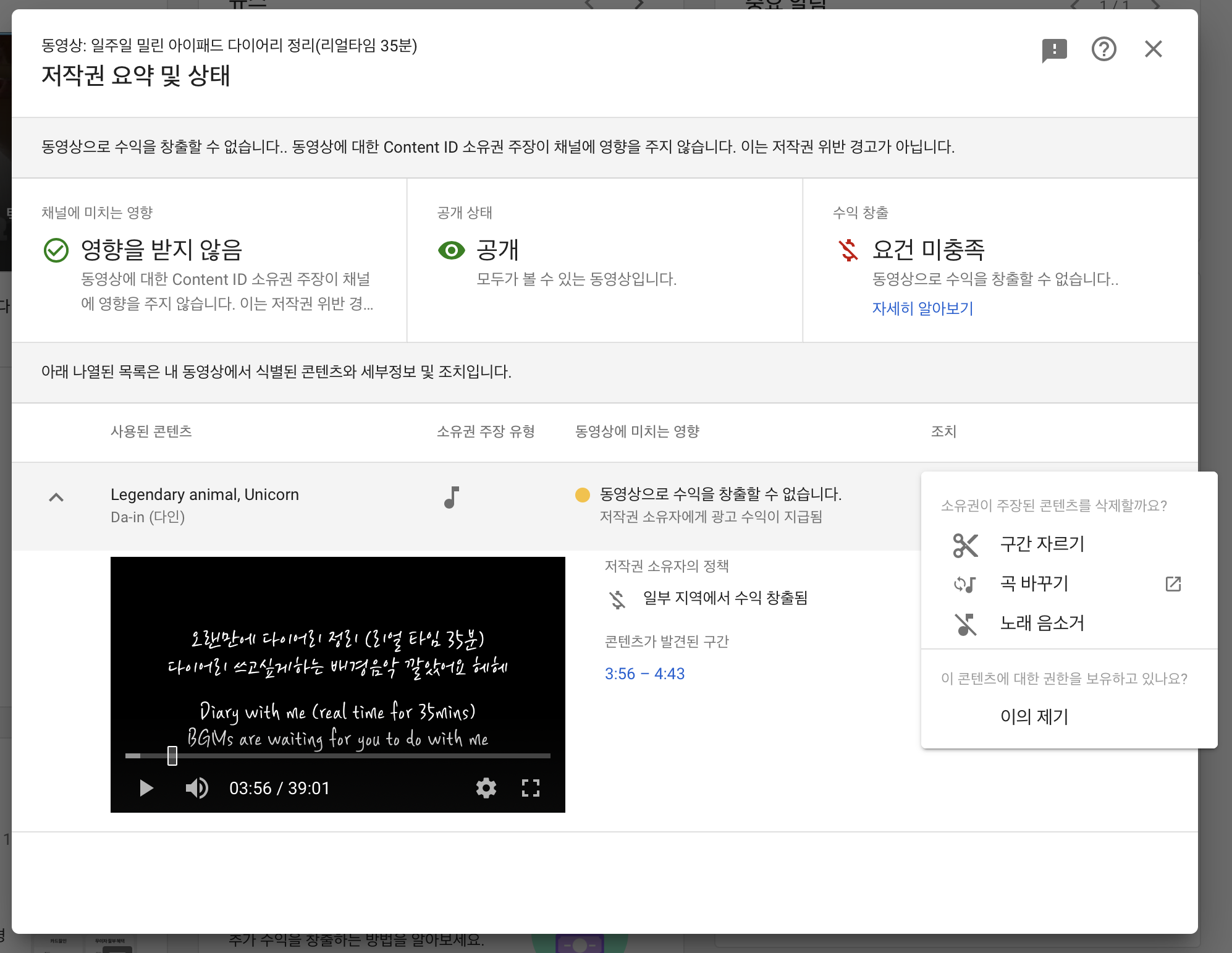1232x953 pixels.
Task: Click the scissors trim segment icon
Action: pyautogui.click(x=965, y=545)
